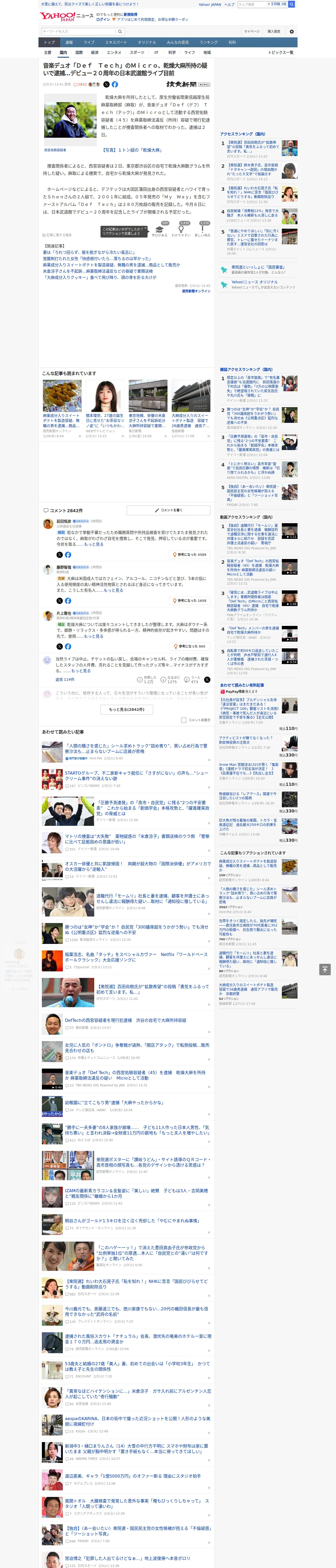Click the 読売新聞 オンライン publisher logo
Image resolution: width=336 pixels, height=1568 pixels.
188,85
